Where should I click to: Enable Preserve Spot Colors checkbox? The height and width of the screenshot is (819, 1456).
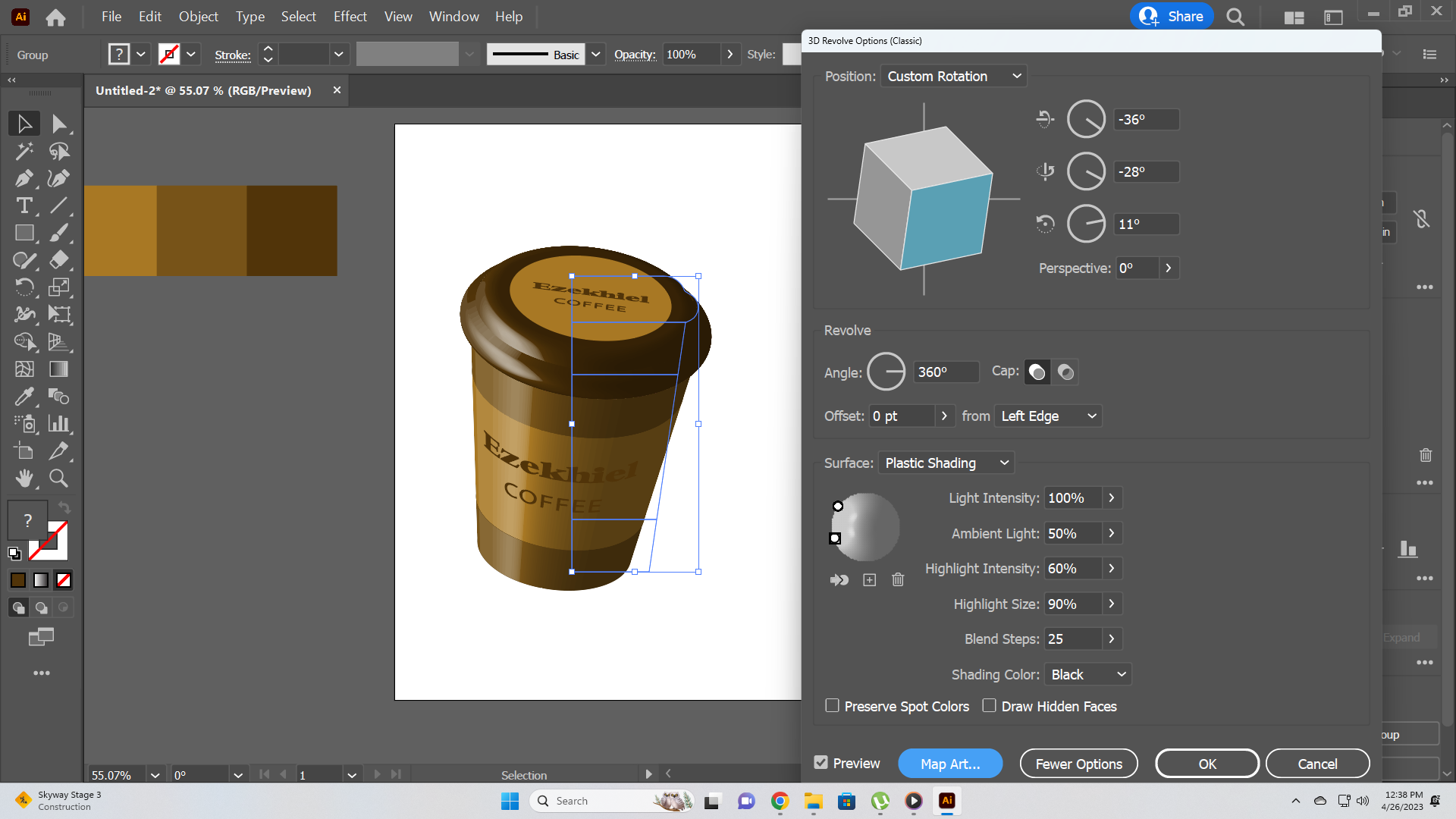pyautogui.click(x=832, y=706)
